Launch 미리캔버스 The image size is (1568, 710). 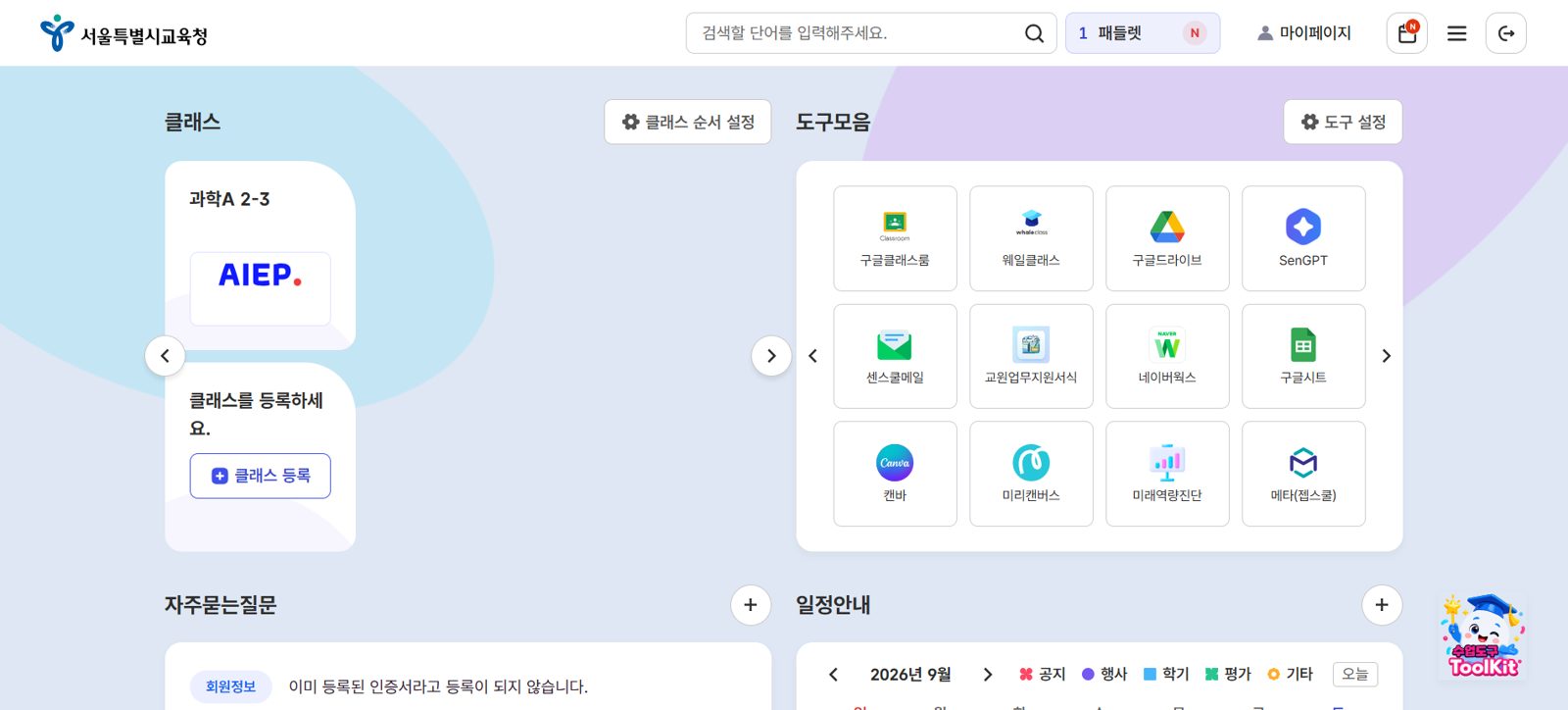1031,474
